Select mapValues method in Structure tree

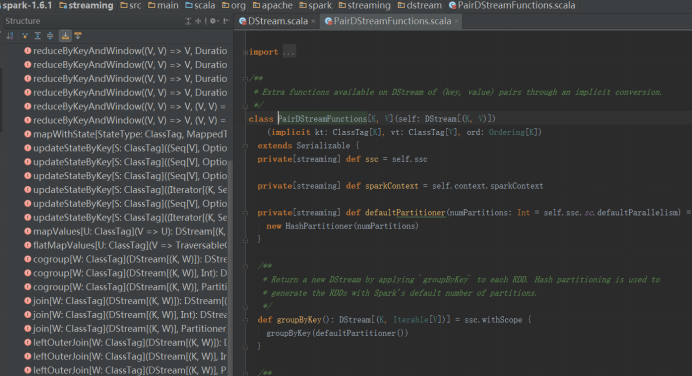click(126, 231)
